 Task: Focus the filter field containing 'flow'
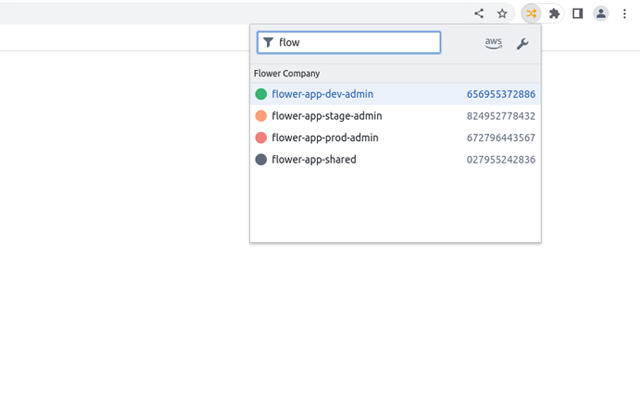coord(349,42)
